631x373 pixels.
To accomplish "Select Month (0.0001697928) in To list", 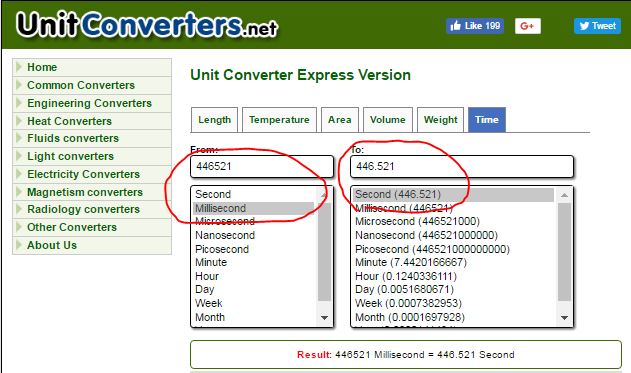I will (454, 317).
